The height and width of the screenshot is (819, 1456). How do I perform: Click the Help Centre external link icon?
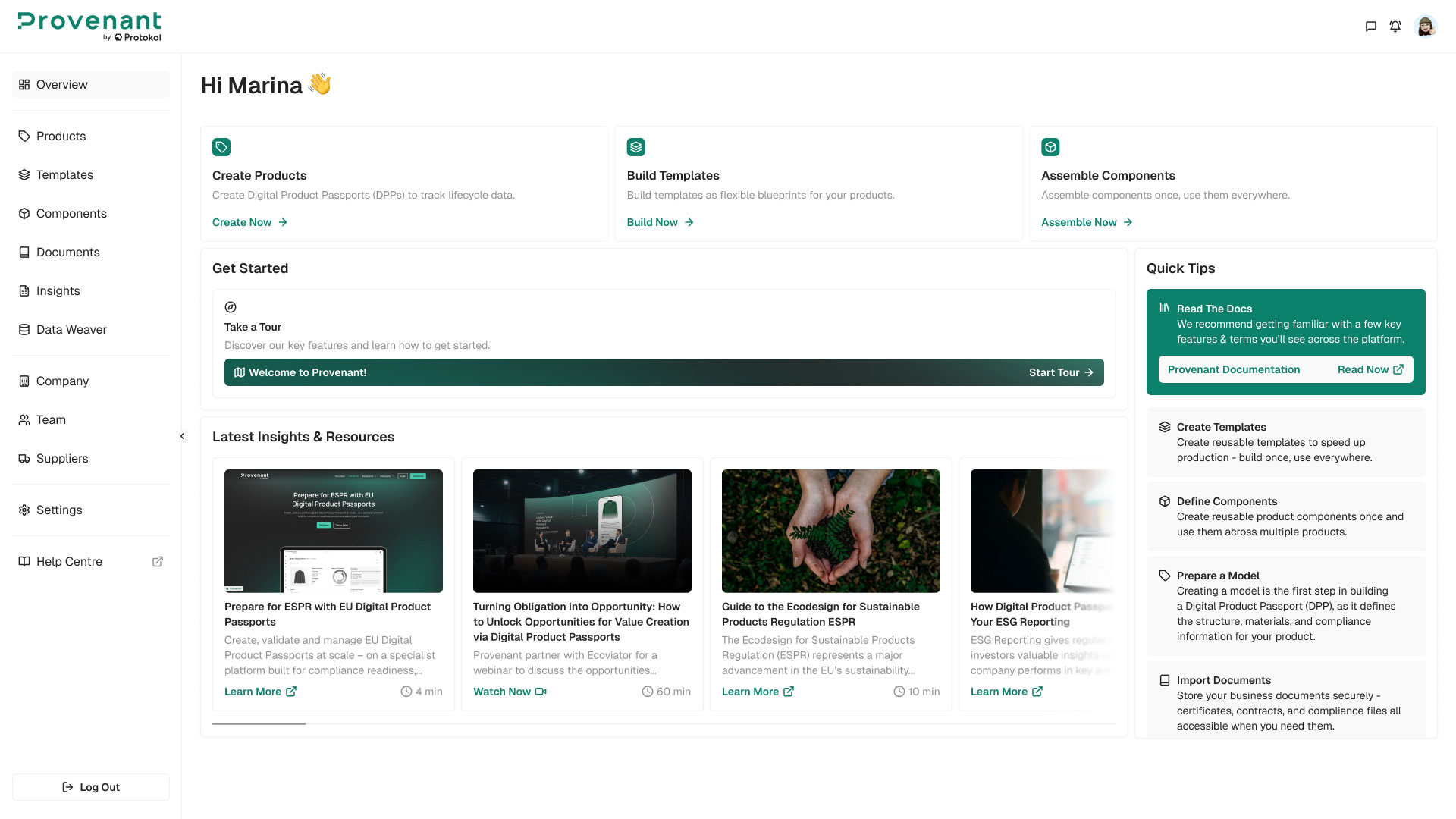coord(158,562)
